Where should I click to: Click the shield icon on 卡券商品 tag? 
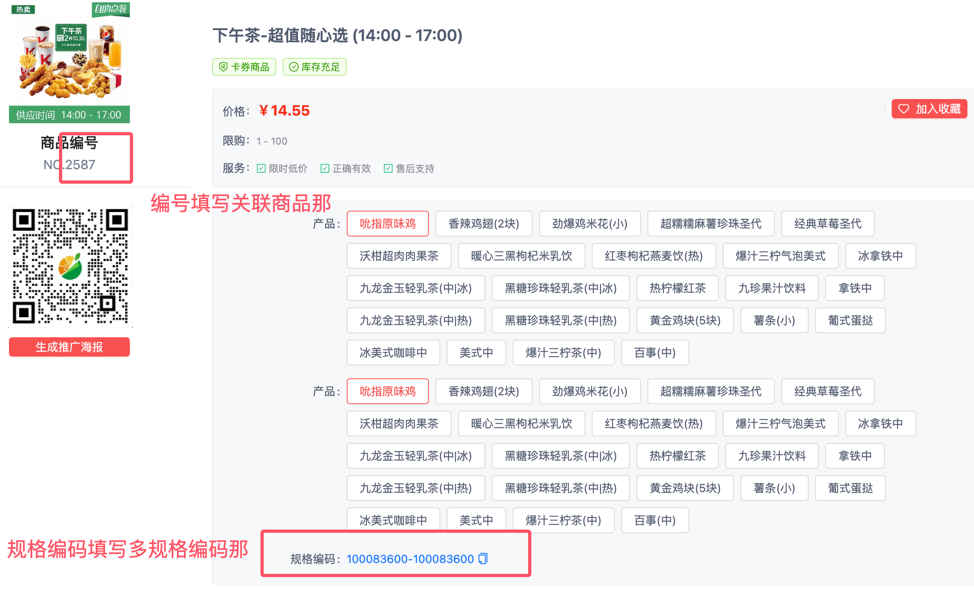pos(223,67)
